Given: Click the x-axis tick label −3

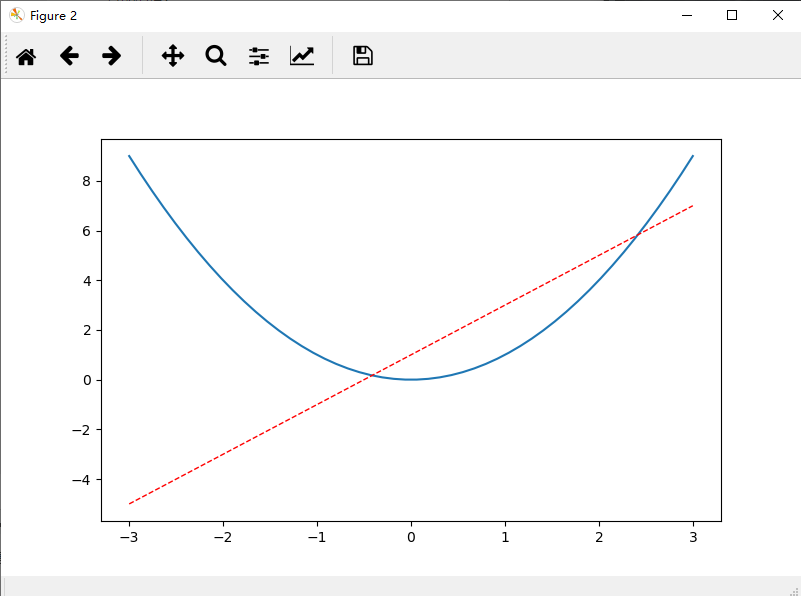Looking at the screenshot, I should point(129,537).
